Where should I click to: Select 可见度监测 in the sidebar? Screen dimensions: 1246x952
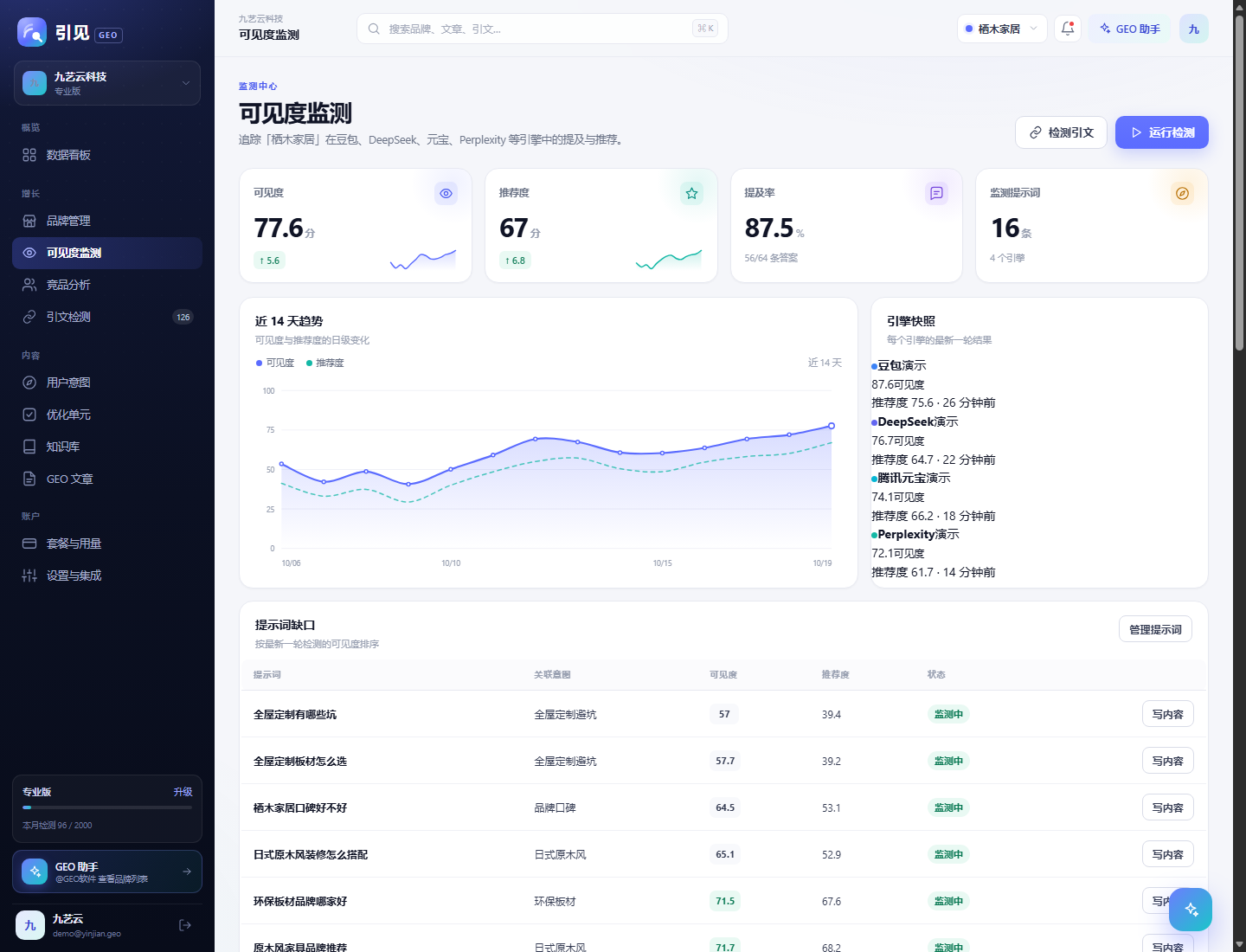pyautogui.click(x=107, y=253)
